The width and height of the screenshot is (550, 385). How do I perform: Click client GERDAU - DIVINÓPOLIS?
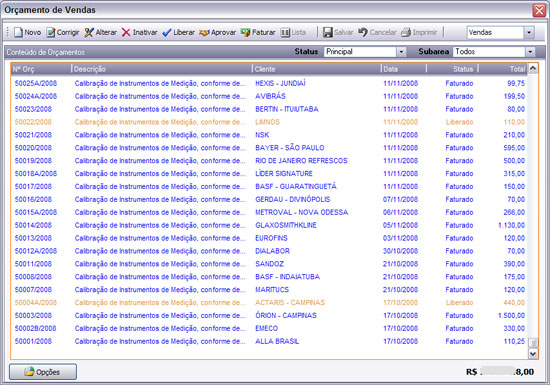click(x=293, y=199)
